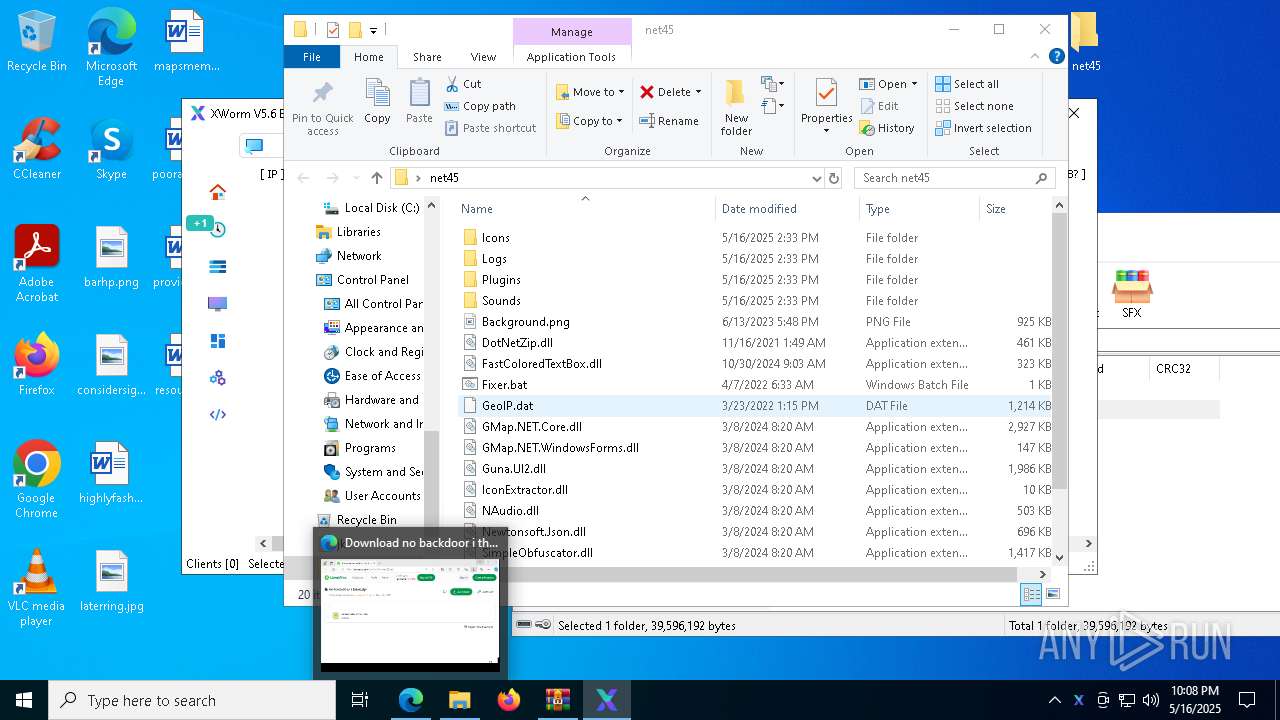Open Google Chrome desktop shortcut
The image size is (1280, 720).
(36, 479)
